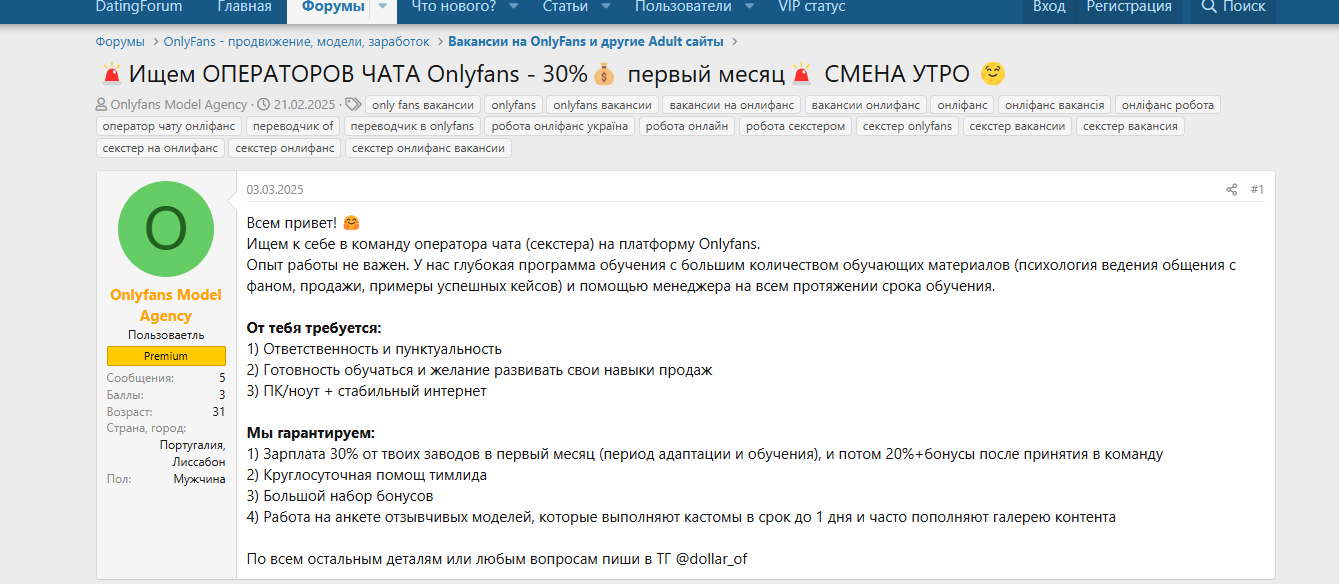
Task: Select the standalone "онліфанс" tag
Action: [962, 105]
